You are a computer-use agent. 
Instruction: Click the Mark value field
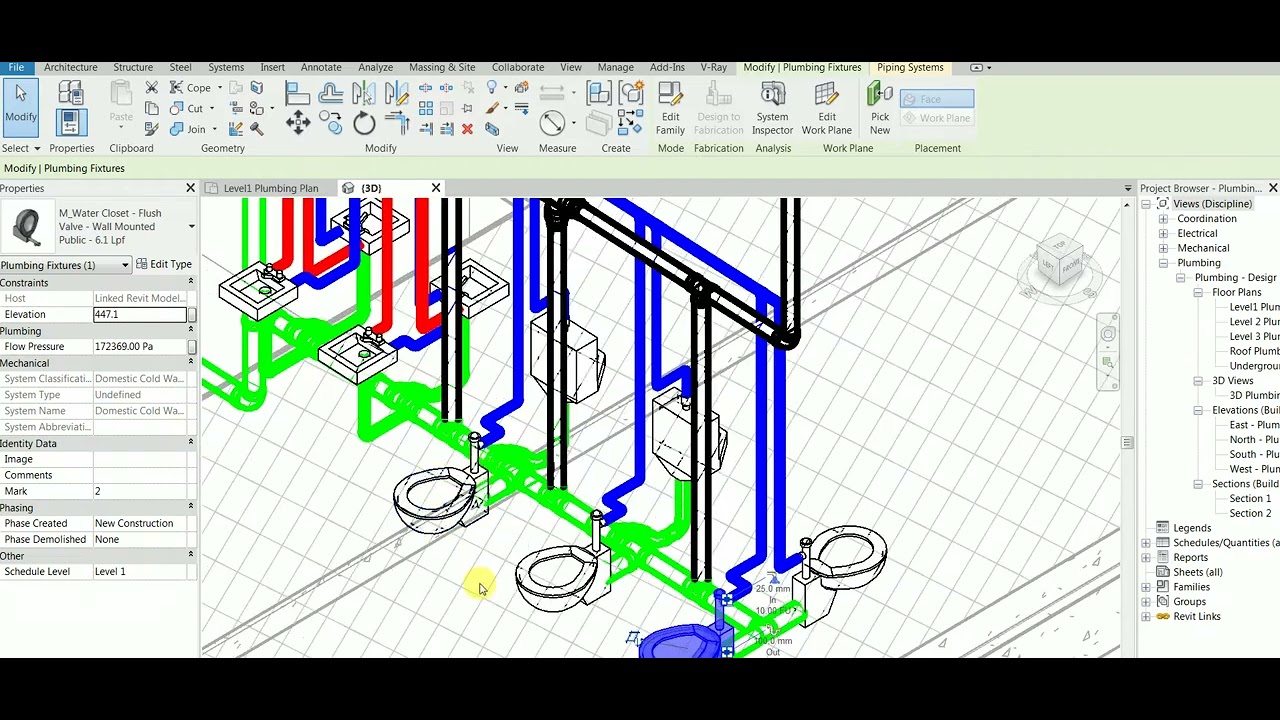[x=140, y=492]
